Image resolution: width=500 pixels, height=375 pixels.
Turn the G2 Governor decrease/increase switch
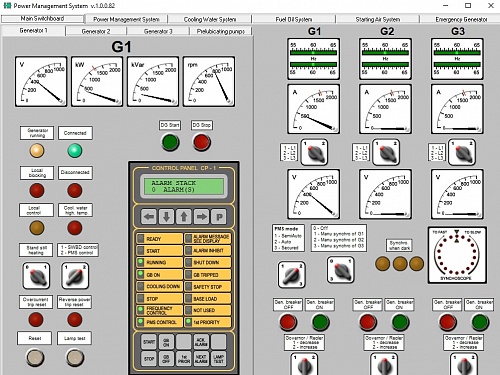384,364
